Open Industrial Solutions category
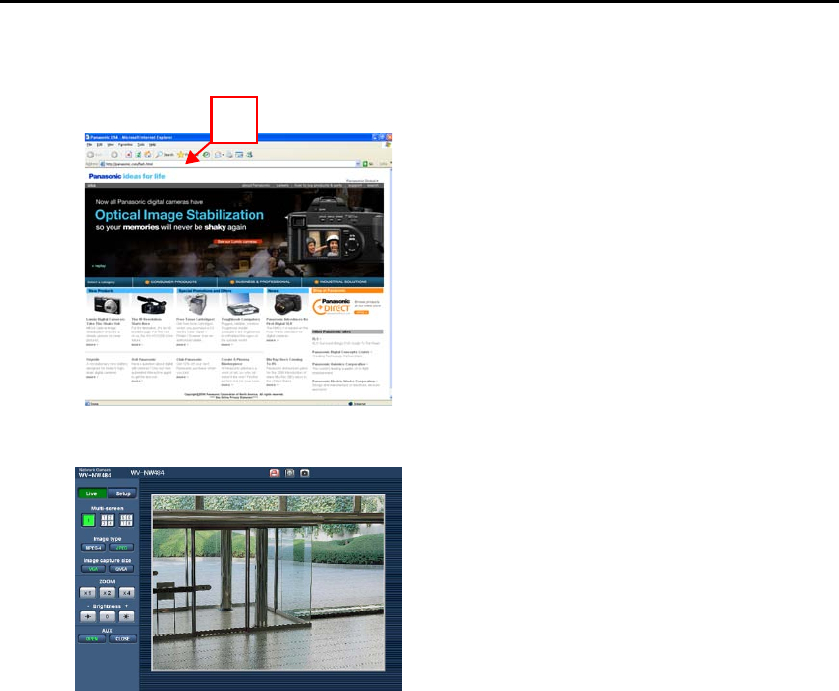The height and width of the screenshot is (691, 839). click(x=341, y=282)
